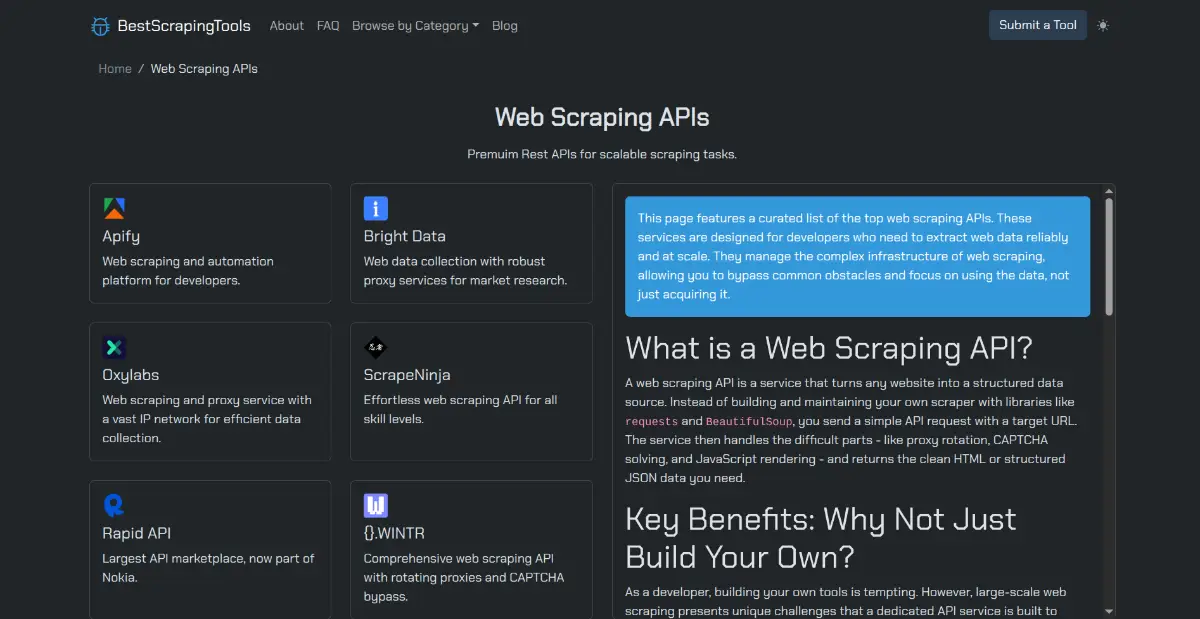Viewport: 1200px width, 619px height.
Task: Open the Blog from the navbar
Action: pos(504,26)
